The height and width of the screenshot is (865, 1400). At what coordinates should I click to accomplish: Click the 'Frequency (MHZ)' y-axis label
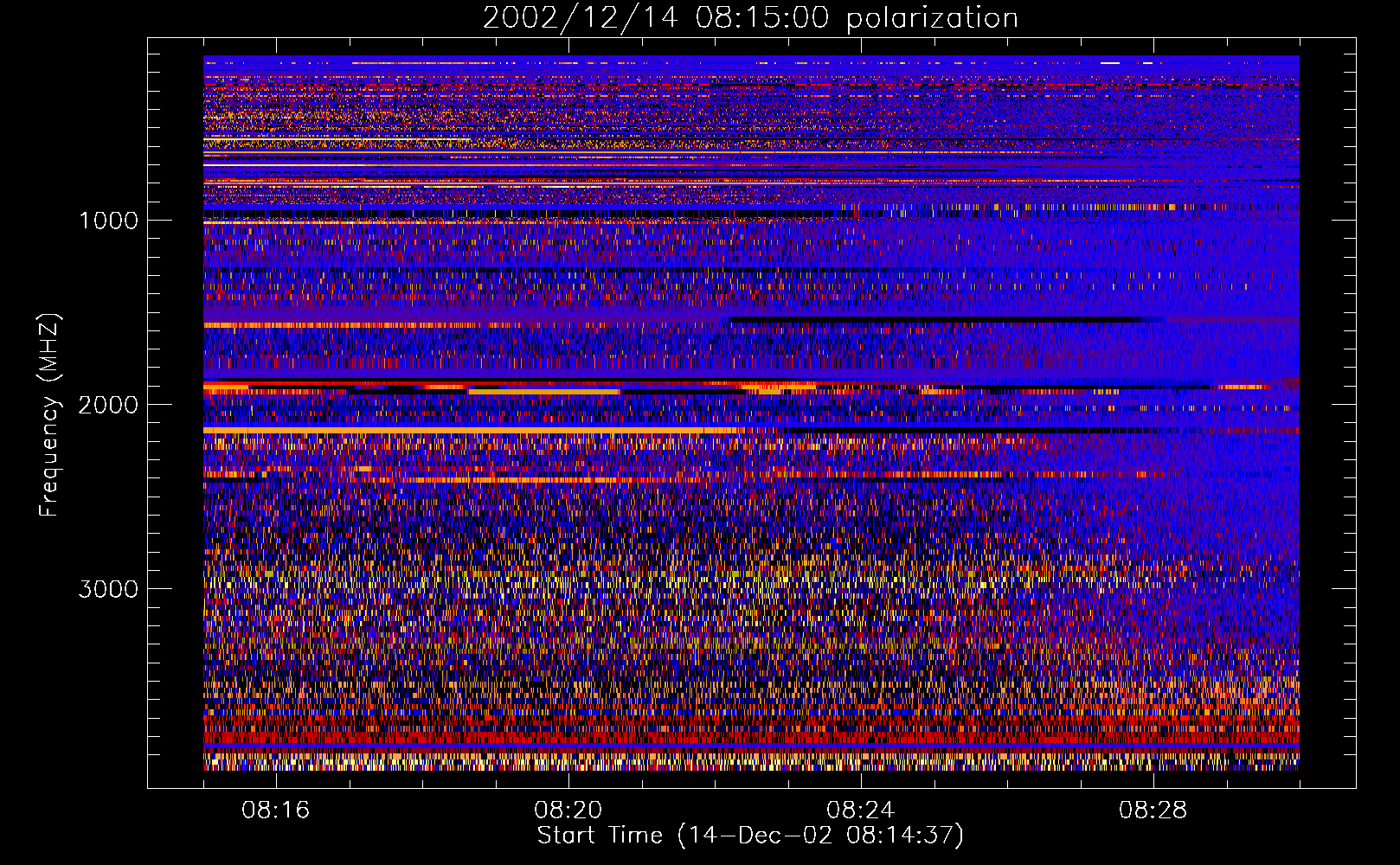coord(50,414)
